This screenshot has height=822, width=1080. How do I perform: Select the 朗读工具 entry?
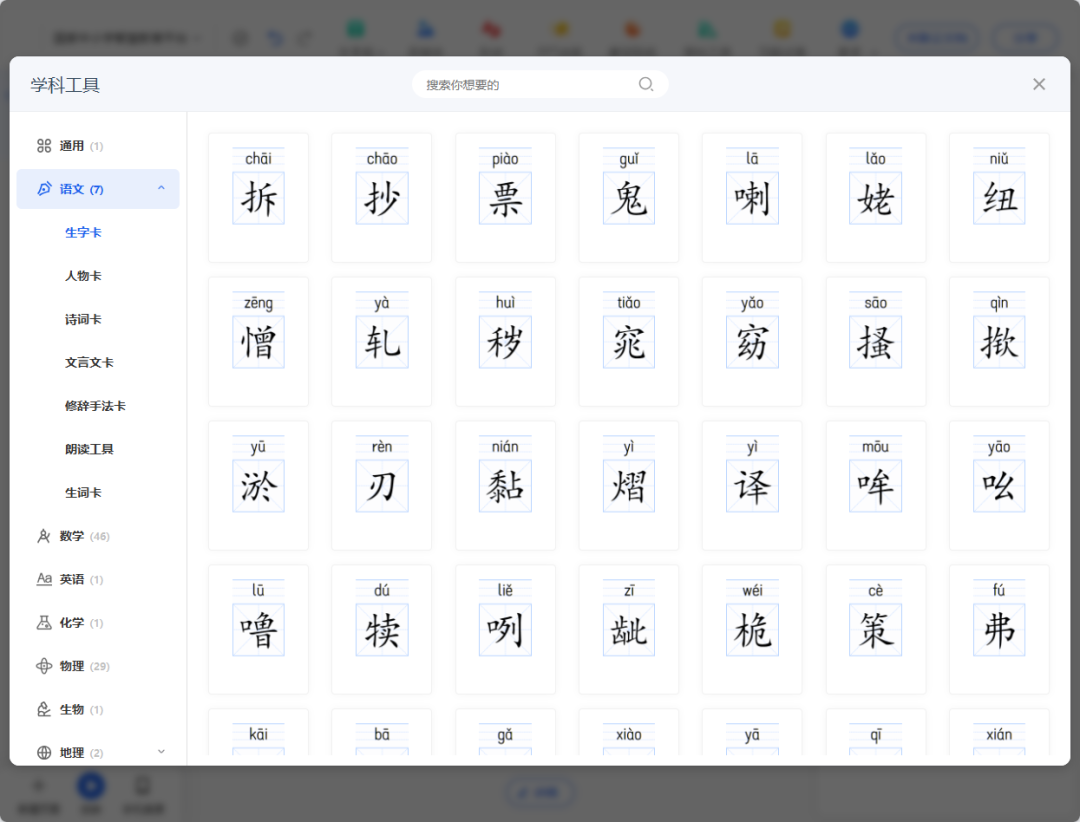(x=89, y=450)
